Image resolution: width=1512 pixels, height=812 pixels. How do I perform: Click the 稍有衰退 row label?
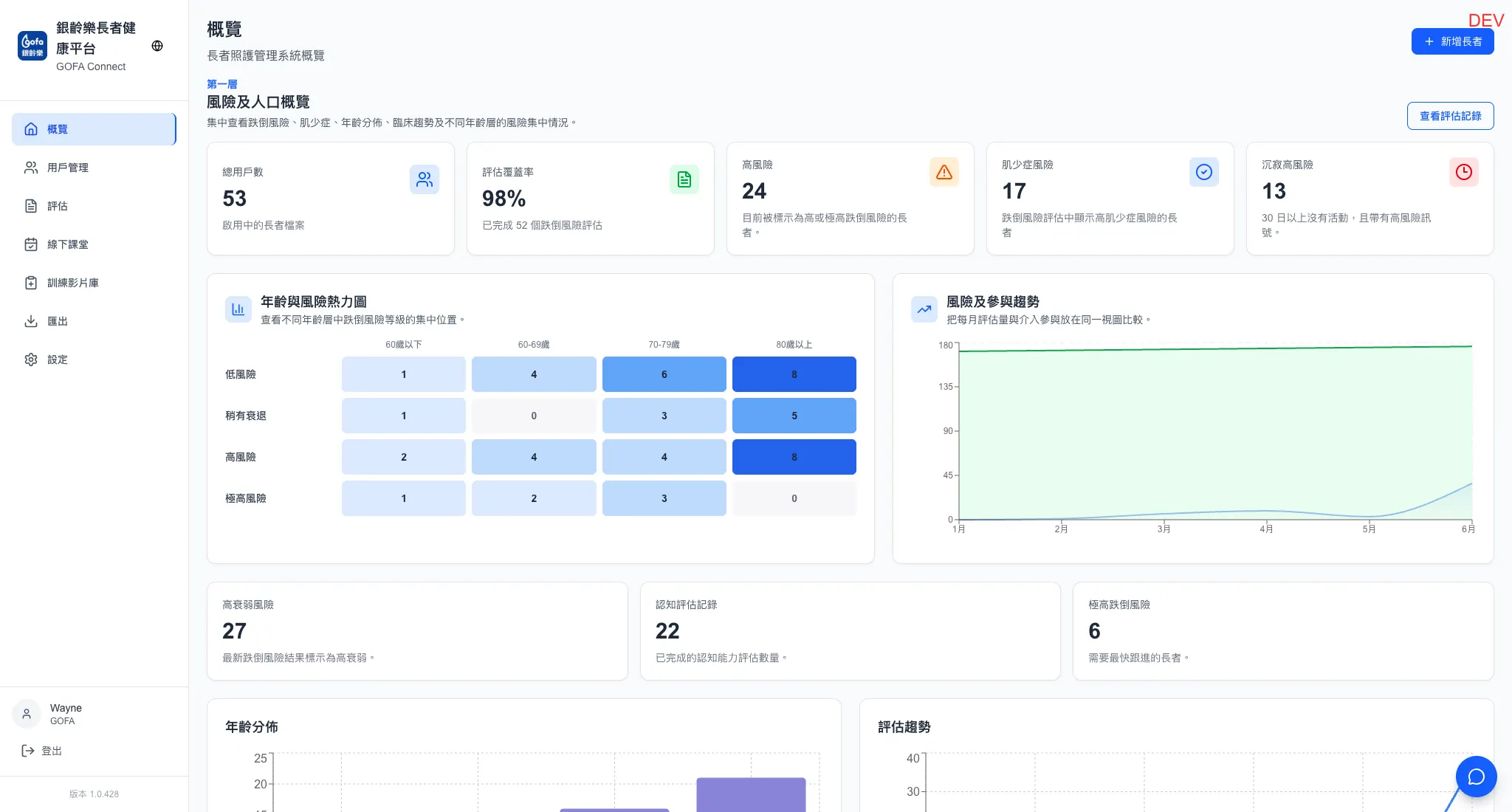(246, 416)
